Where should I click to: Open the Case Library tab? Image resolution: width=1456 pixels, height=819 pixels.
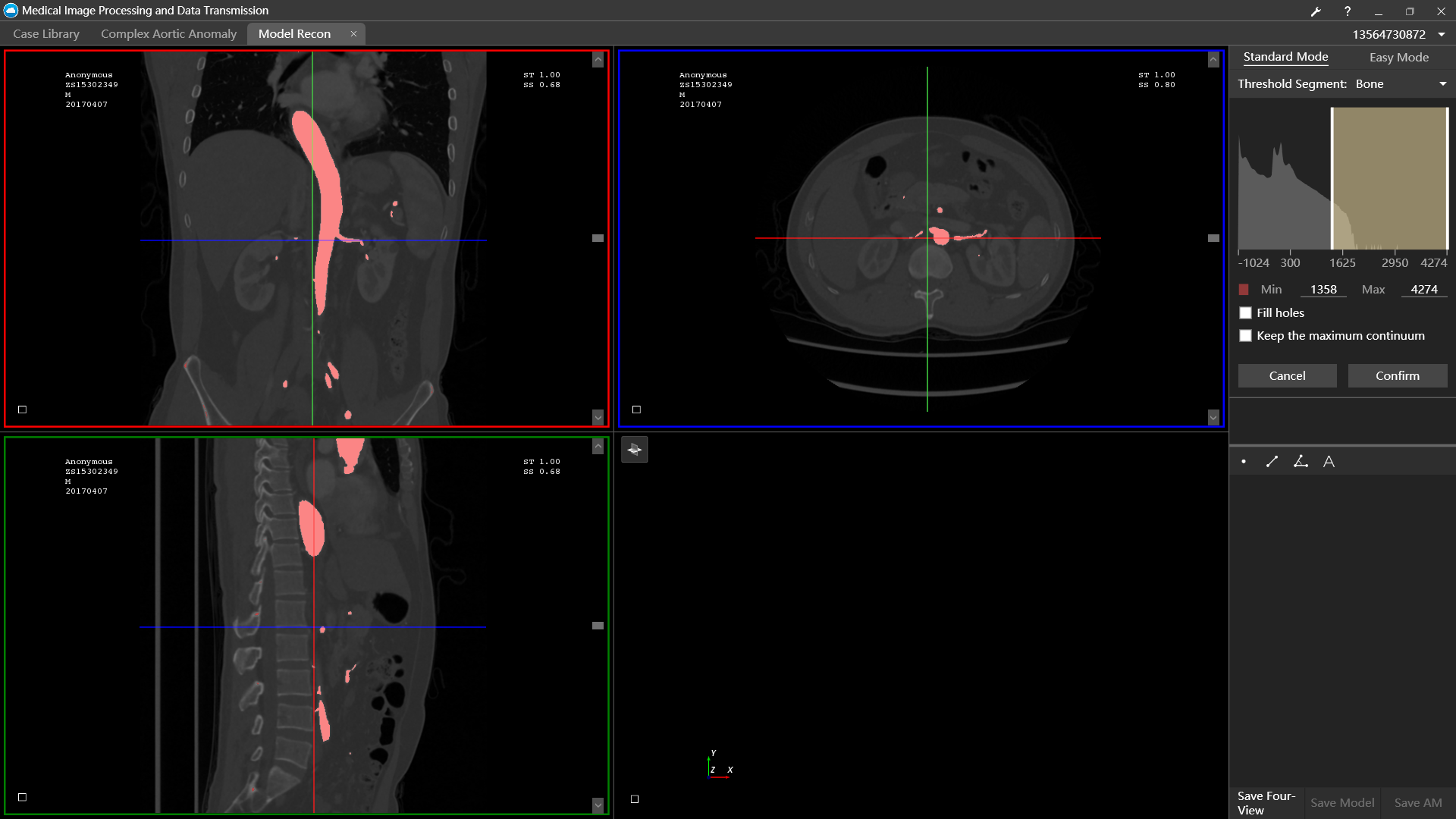[x=46, y=34]
